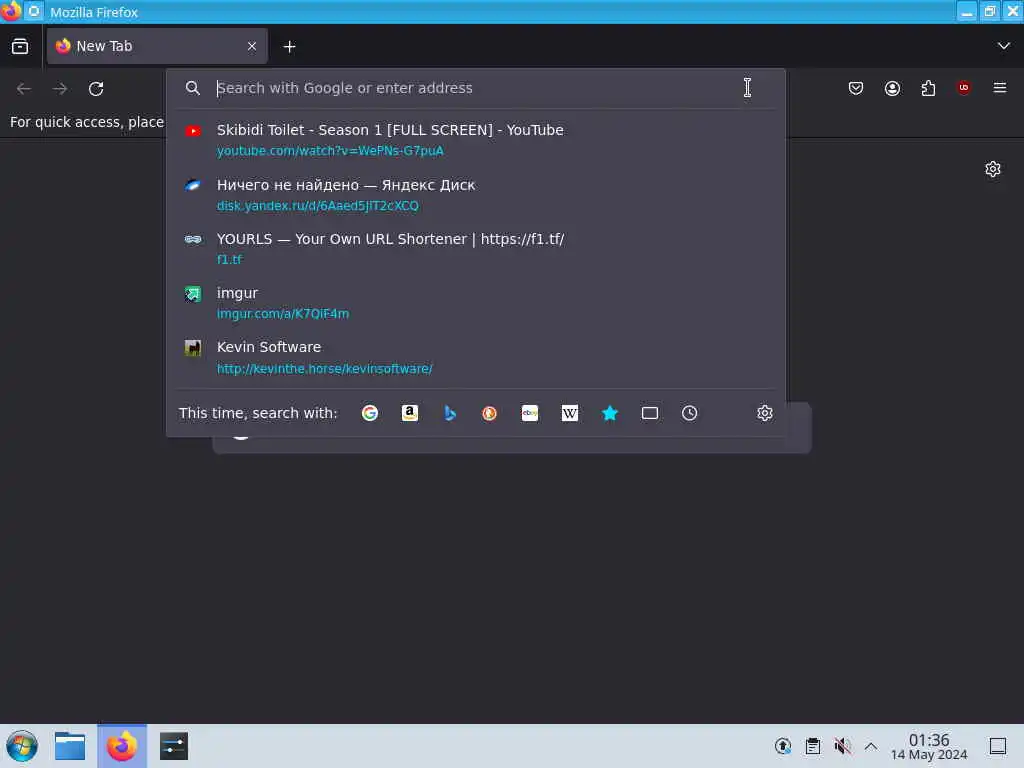Image resolution: width=1024 pixels, height=768 pixels.
Task: Open the Start menu orb
Action: tap(22, 746)
